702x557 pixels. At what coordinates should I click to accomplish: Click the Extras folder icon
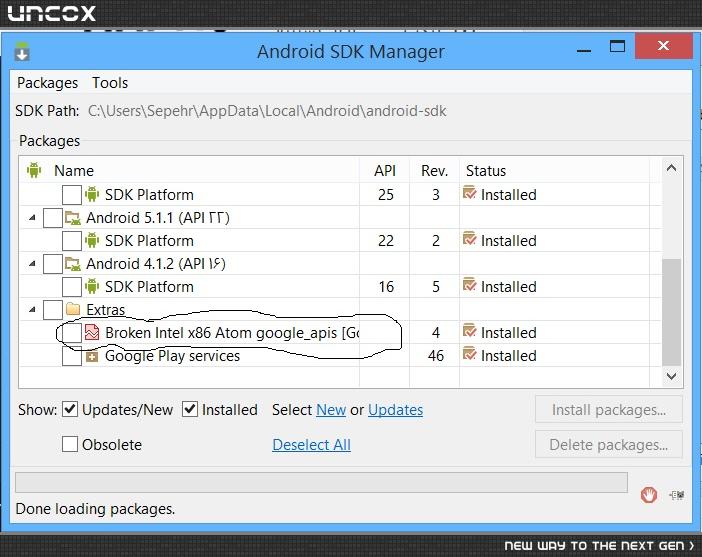(73, 309)
